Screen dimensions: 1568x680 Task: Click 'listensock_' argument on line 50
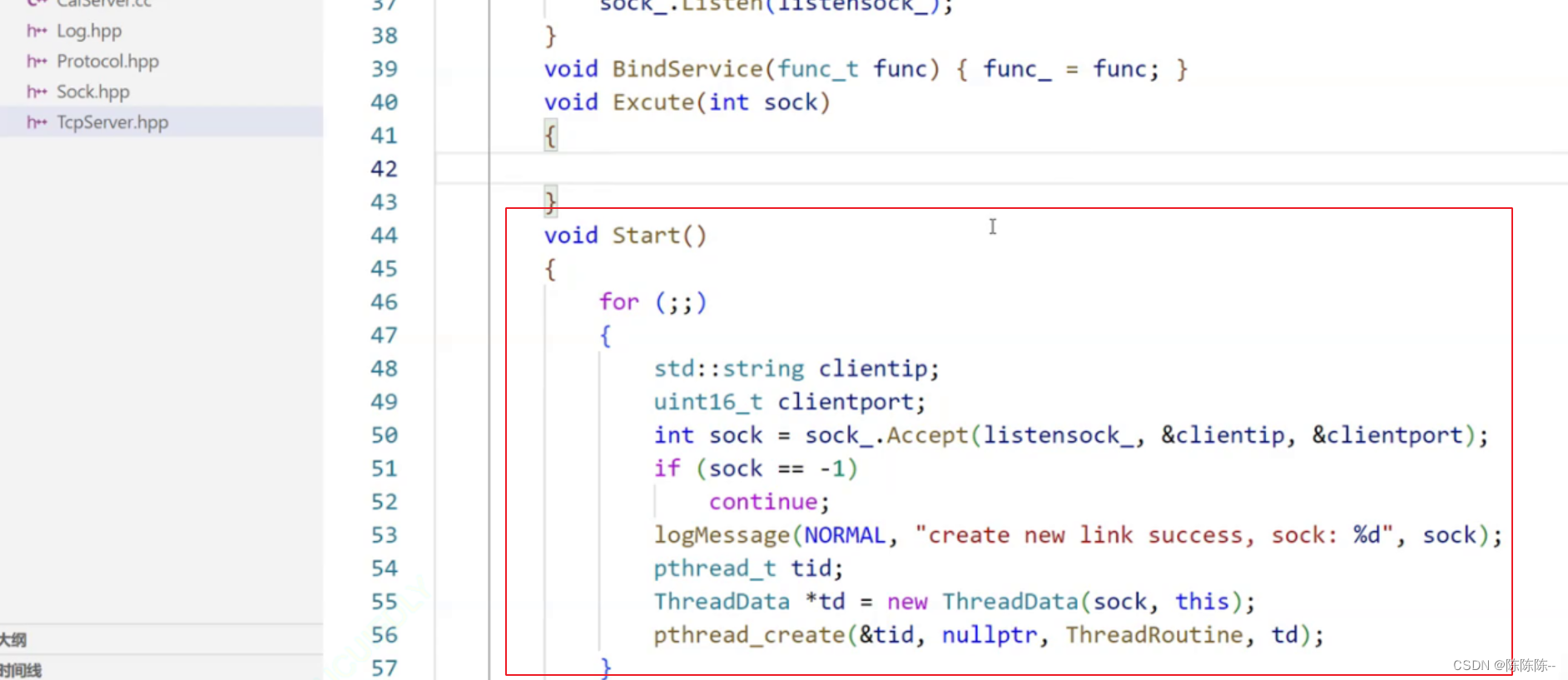click(x=1058, y=435)
